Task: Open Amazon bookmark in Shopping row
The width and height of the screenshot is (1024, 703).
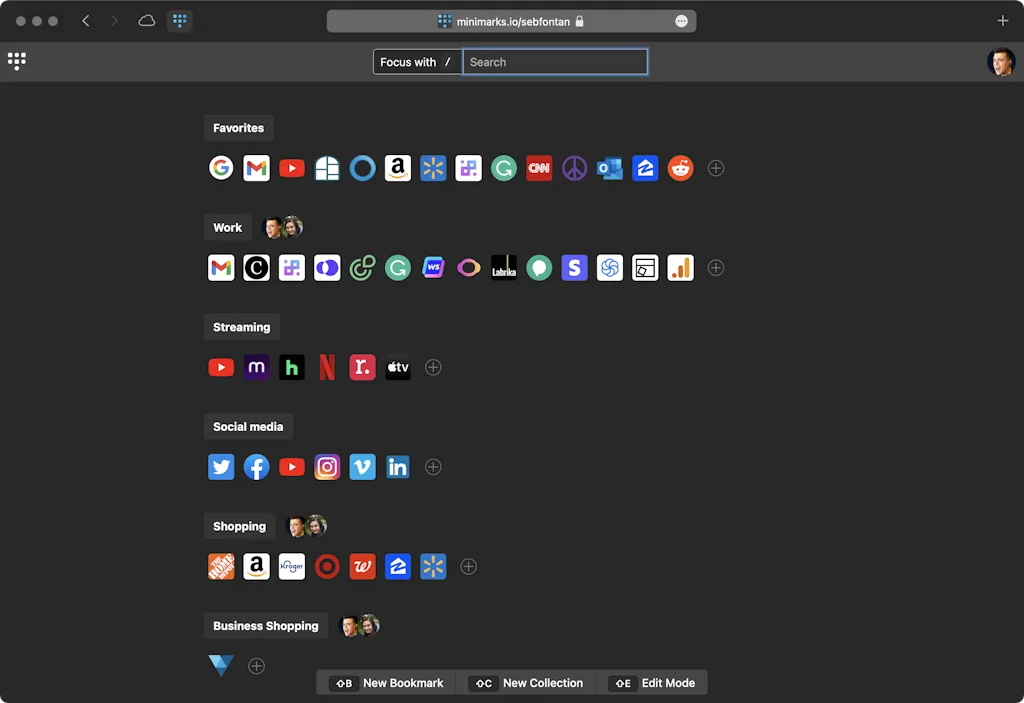Action: [256, 566]
